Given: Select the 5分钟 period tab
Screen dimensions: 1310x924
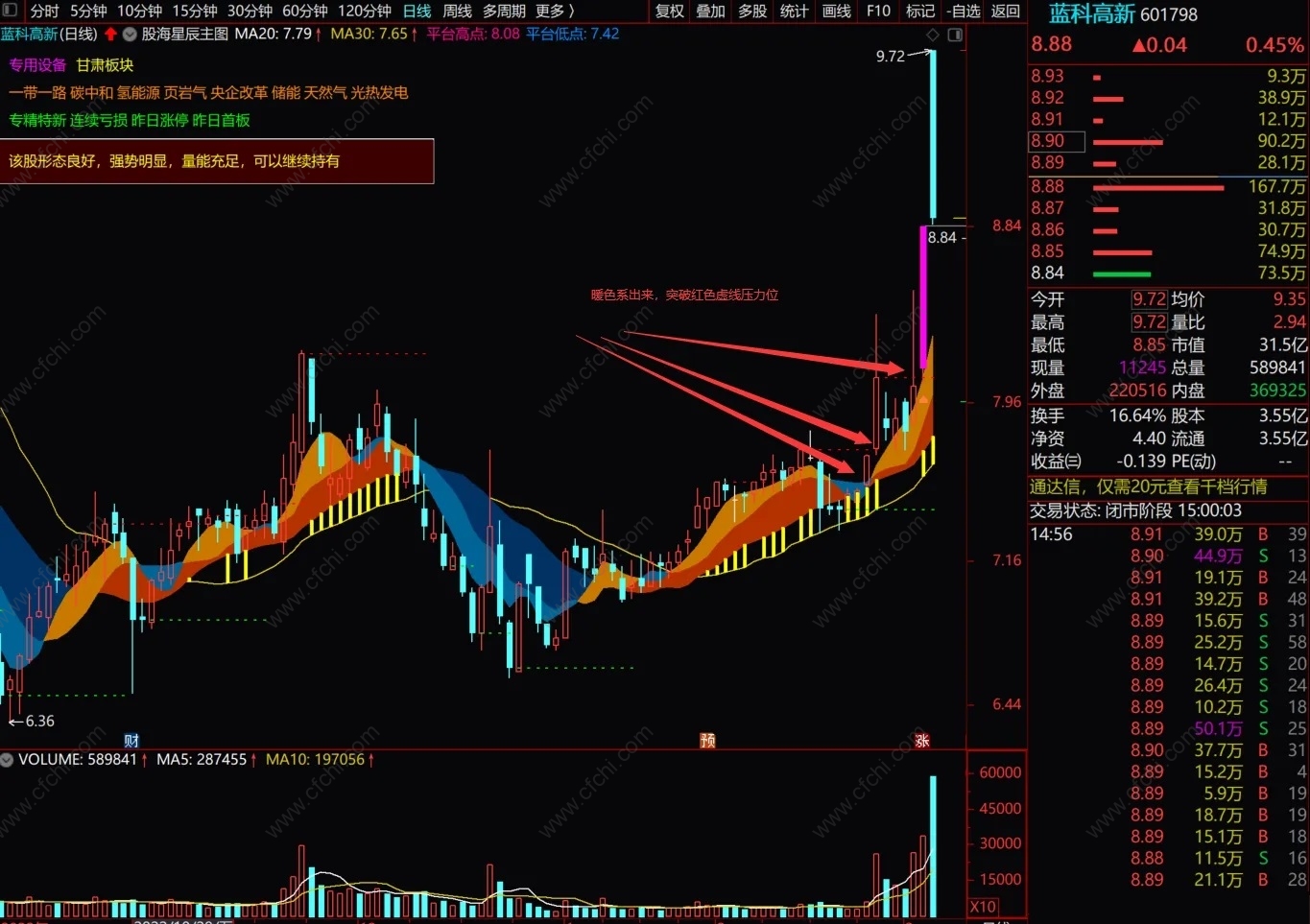Looking at the screenshot, I should (x=88, y=11).
